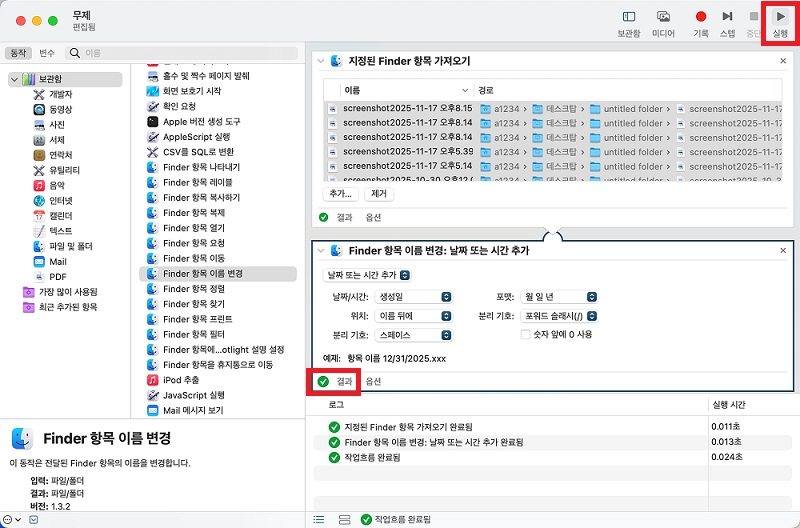This screenshot has width=800, height=528.
Task: Click the 작업흐름 완료됨 log row
Action: [553, 458]
